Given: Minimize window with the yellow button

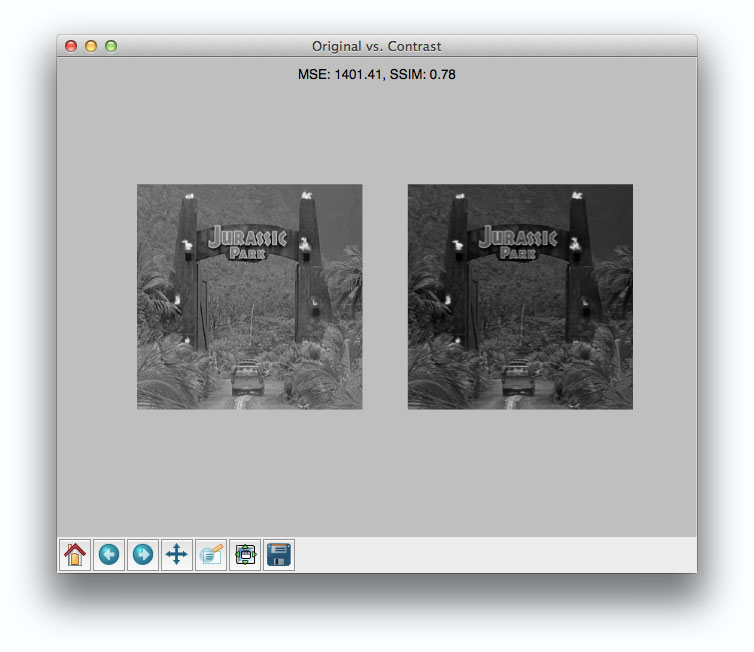Looking at the screenshot, I should coord(91,46).
